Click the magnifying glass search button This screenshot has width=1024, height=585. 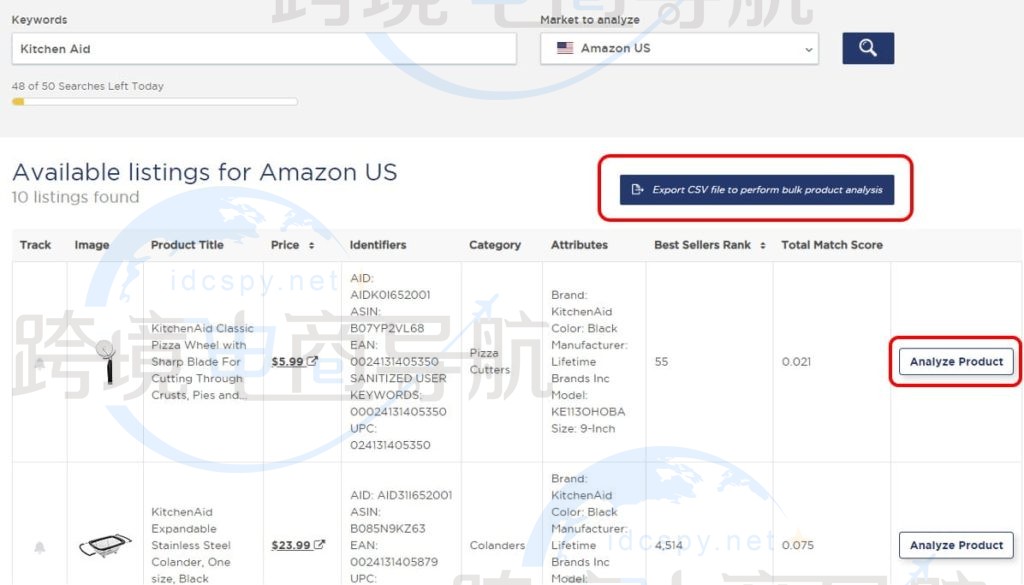point(867,48)
